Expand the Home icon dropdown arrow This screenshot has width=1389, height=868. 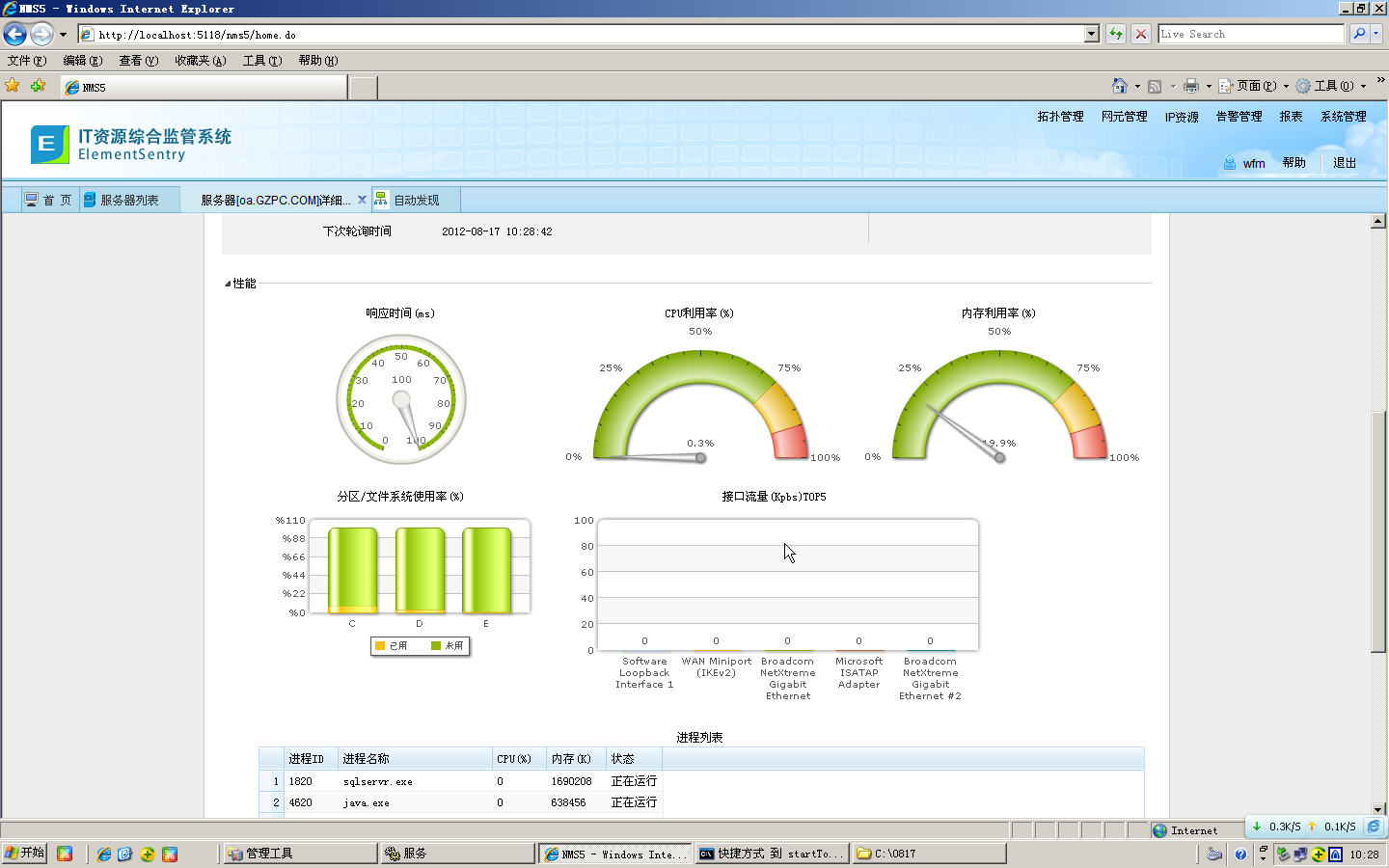point(1137,86)
